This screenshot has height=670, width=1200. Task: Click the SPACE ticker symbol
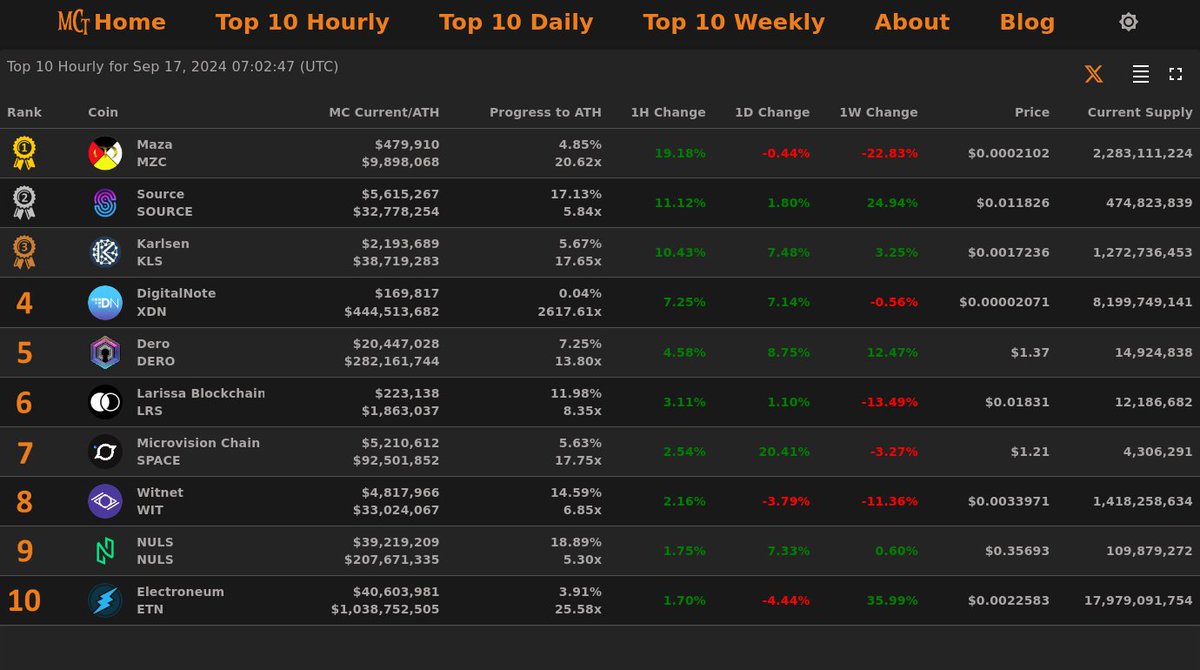158,460
